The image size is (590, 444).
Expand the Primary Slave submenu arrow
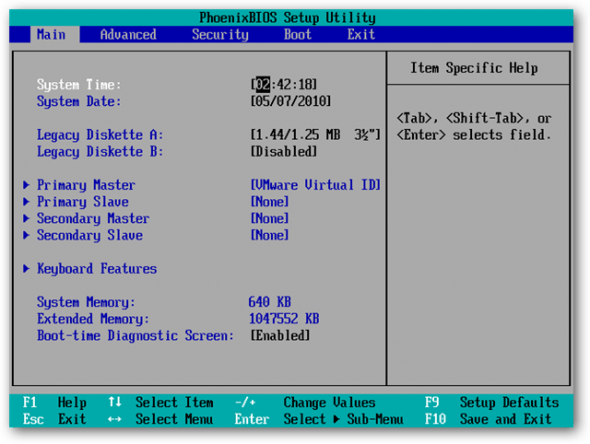tap(26, 202)
